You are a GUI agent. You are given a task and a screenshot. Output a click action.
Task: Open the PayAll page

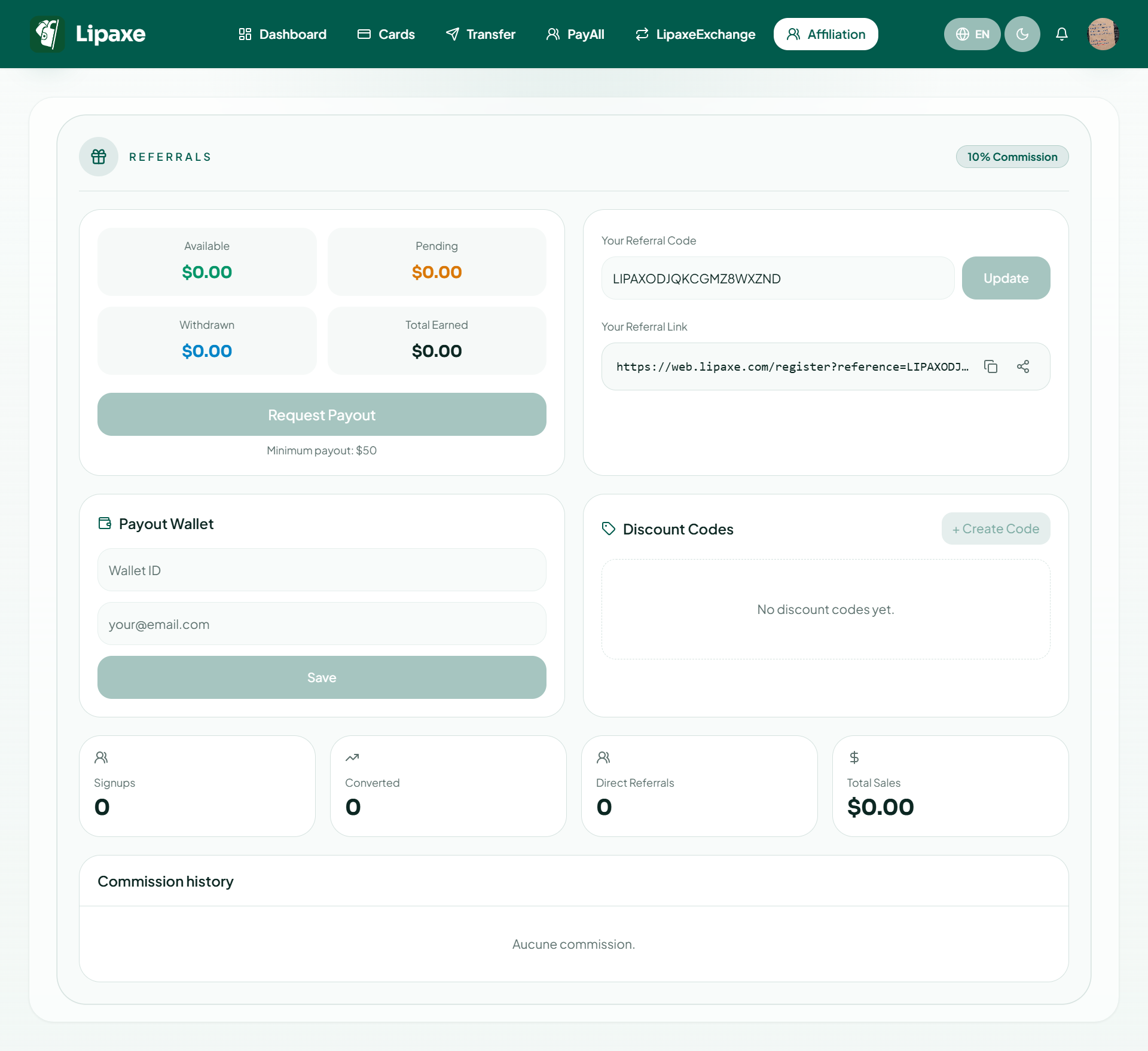(575, 34)
